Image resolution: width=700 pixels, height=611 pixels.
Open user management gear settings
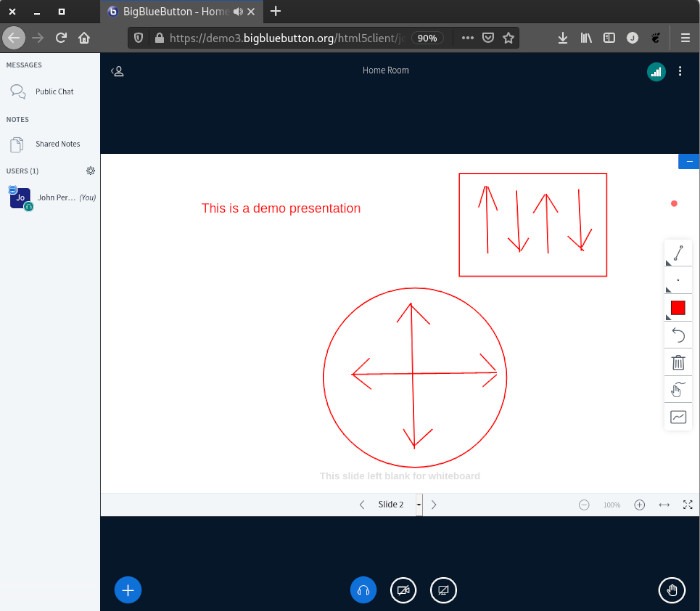[x=90, y=170]
